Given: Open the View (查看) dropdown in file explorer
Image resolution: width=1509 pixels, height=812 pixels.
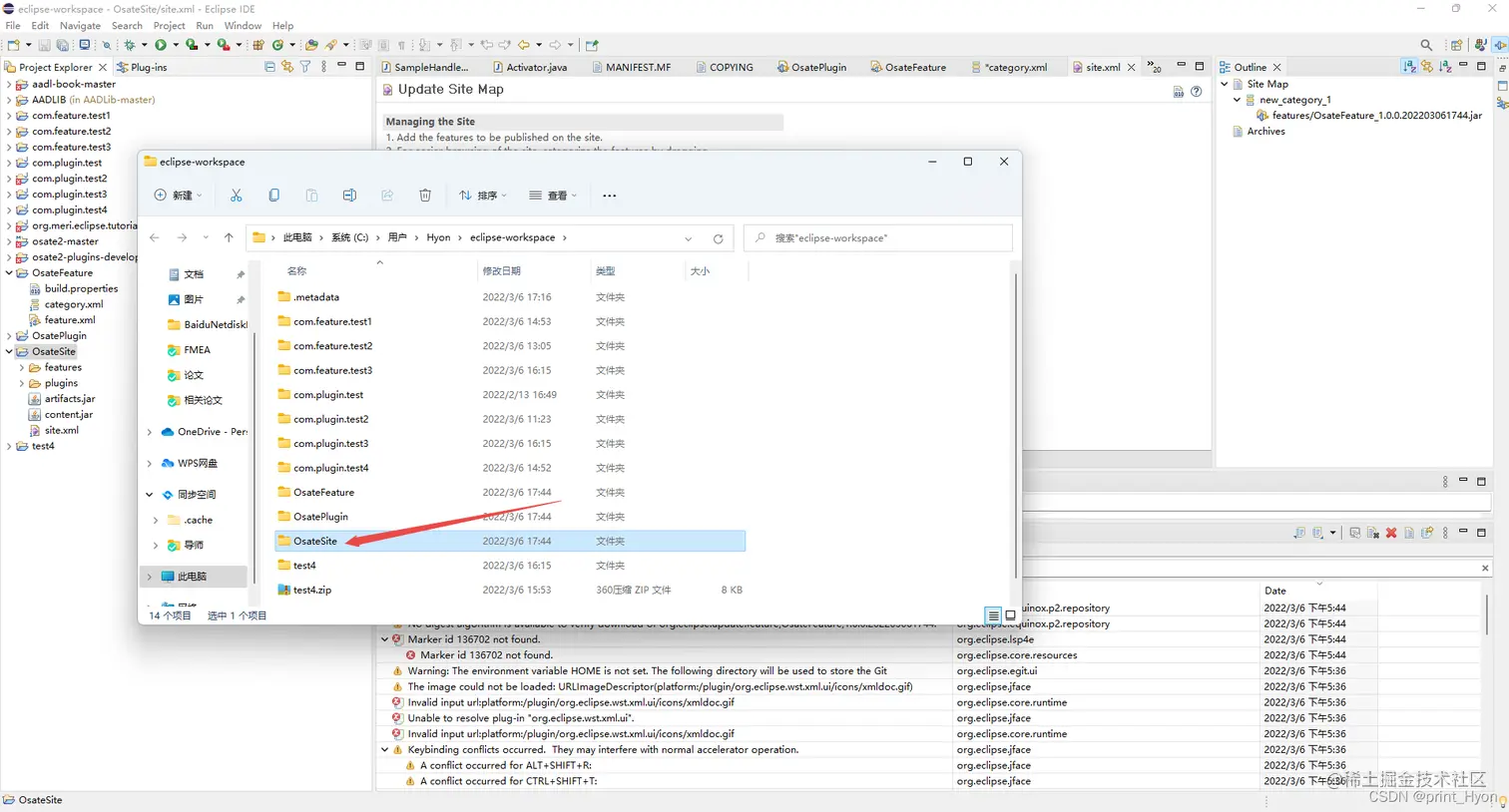Looking at the screenshot, I should 553,196.
